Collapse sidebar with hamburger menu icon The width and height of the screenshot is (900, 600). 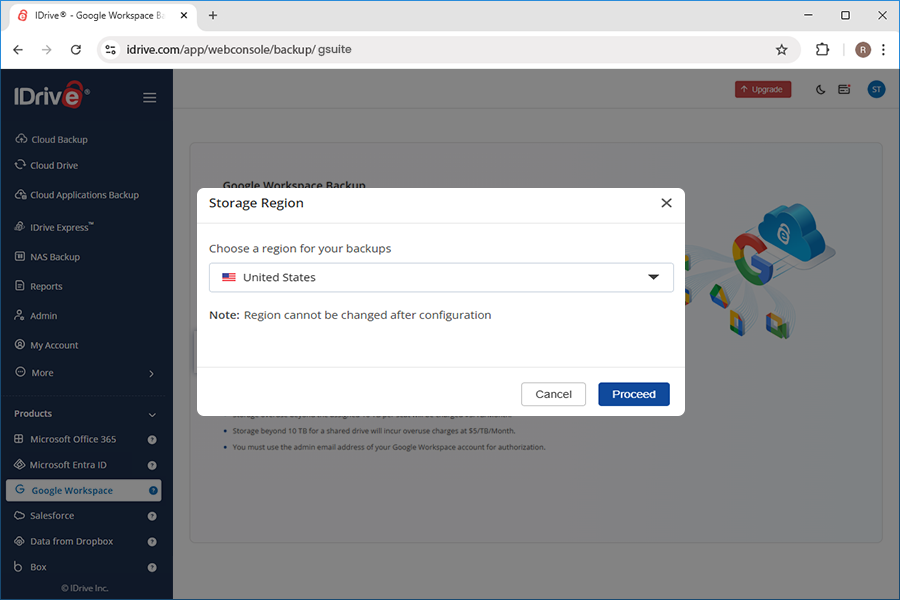150,98
